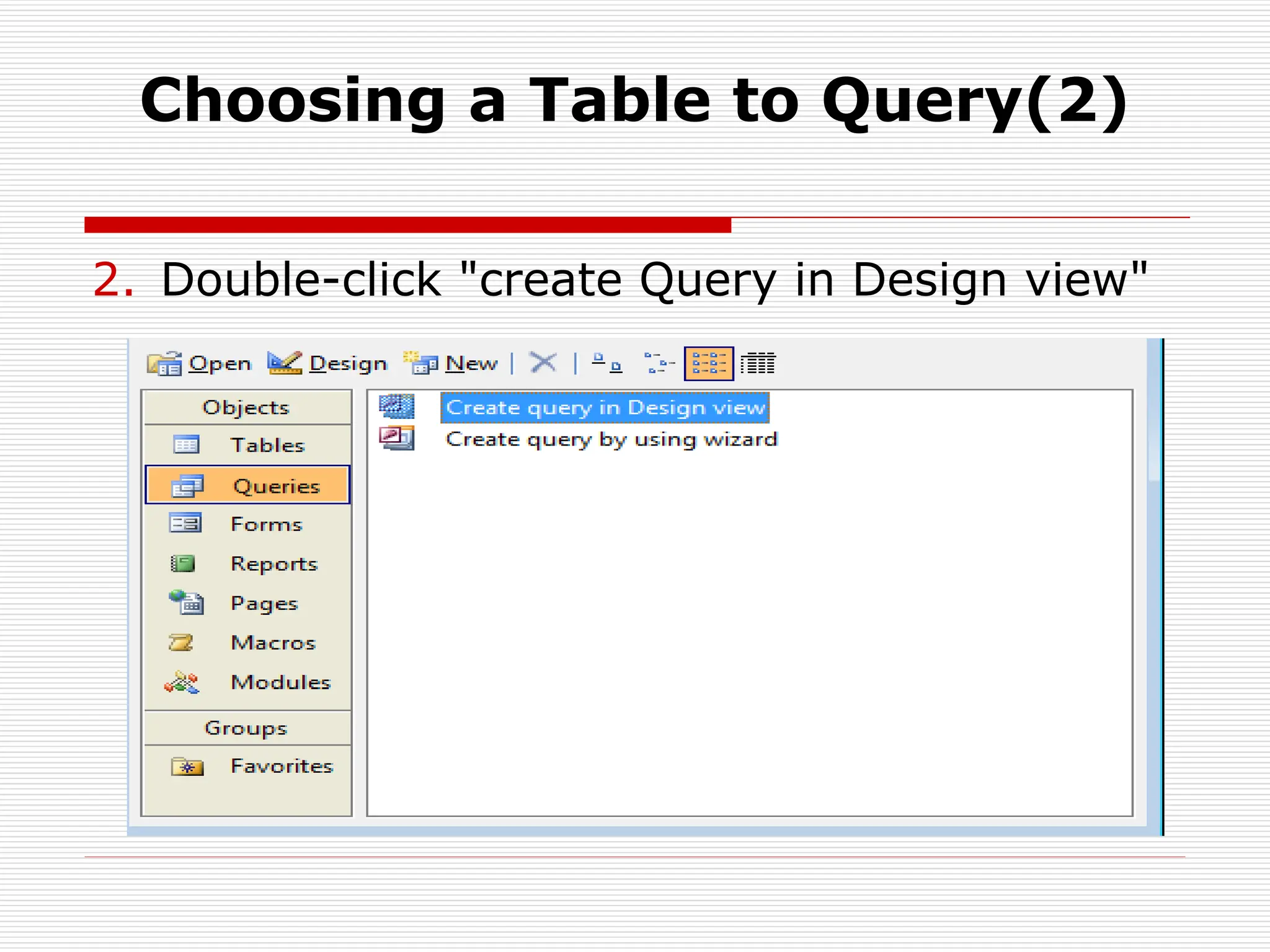1270x952 pixels.
Task: Click the Queries icon in sidebar
Action: pos(187,486)
